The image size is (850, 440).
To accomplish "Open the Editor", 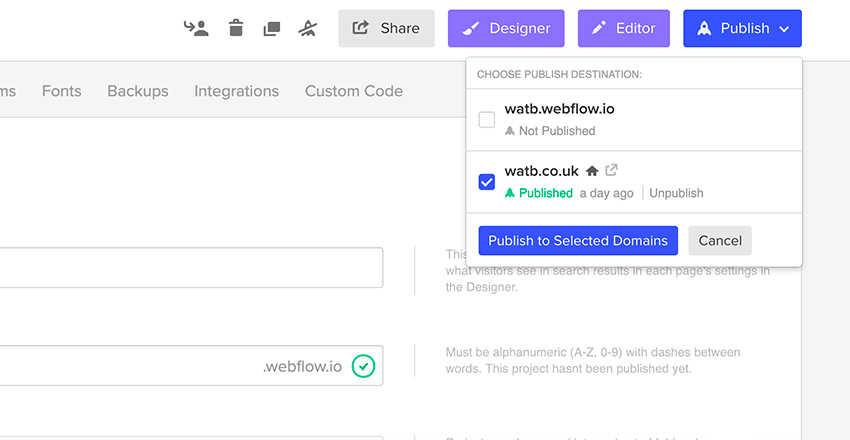I will pyautogui.click(x=623, y=28).
